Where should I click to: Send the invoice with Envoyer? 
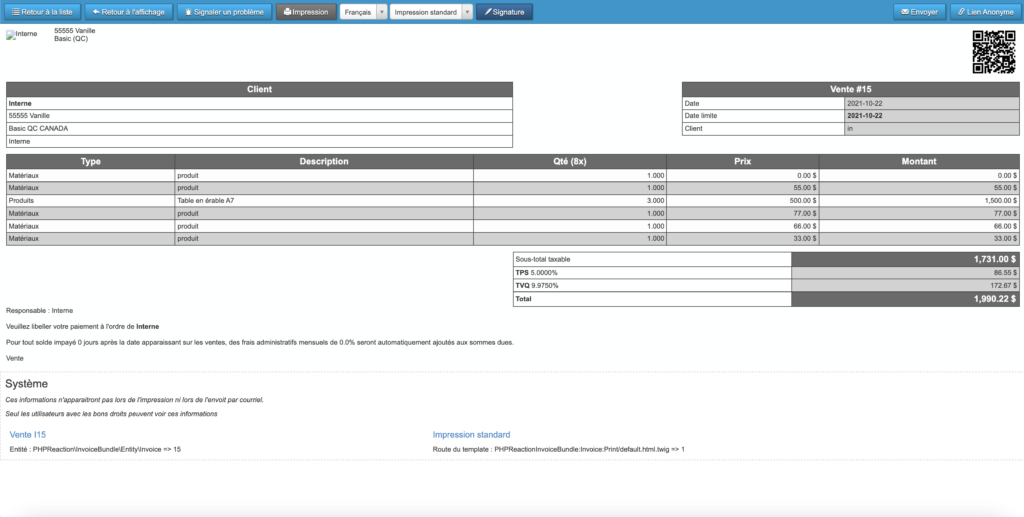919,12
